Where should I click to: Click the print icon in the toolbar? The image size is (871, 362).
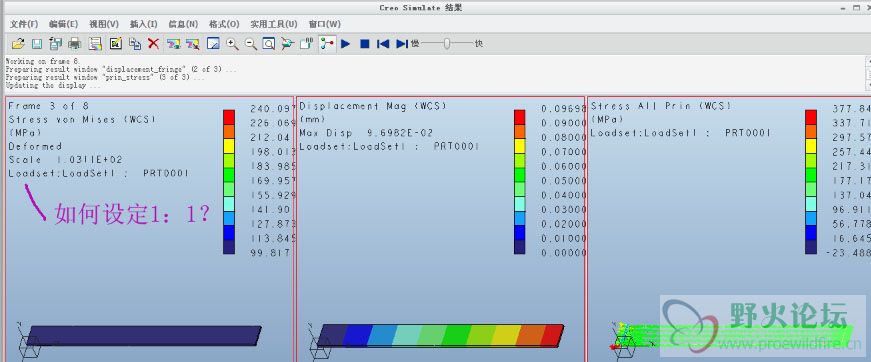[74, 43]
